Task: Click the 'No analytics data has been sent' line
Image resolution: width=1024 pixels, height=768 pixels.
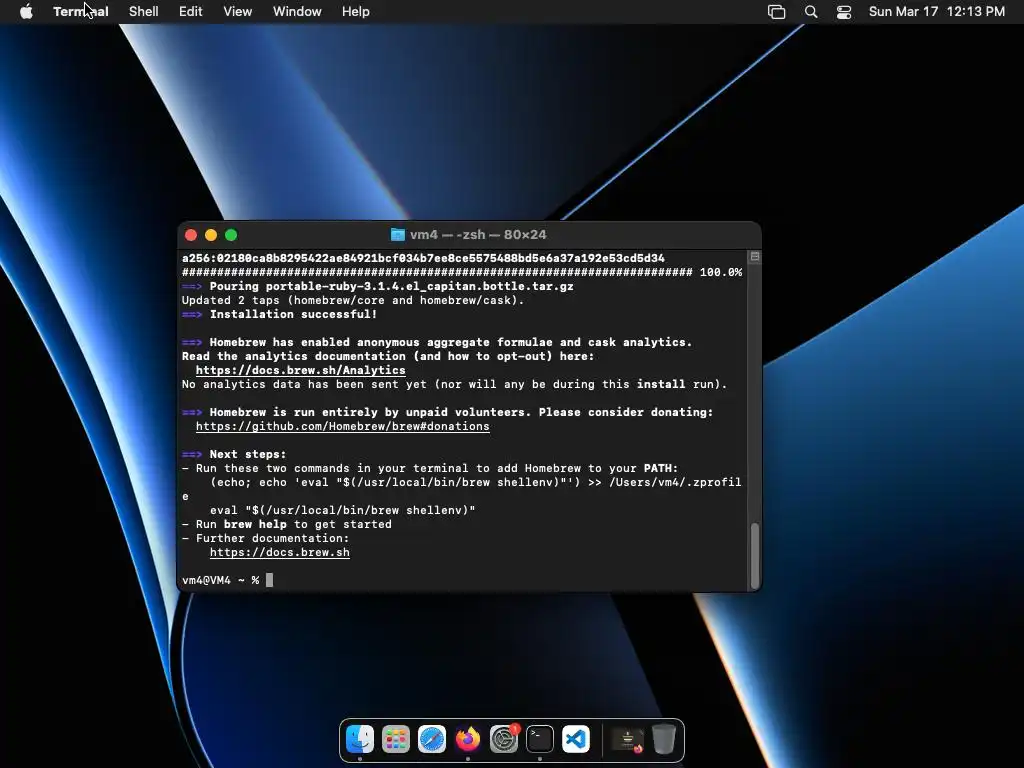Action: pos(455,385)
